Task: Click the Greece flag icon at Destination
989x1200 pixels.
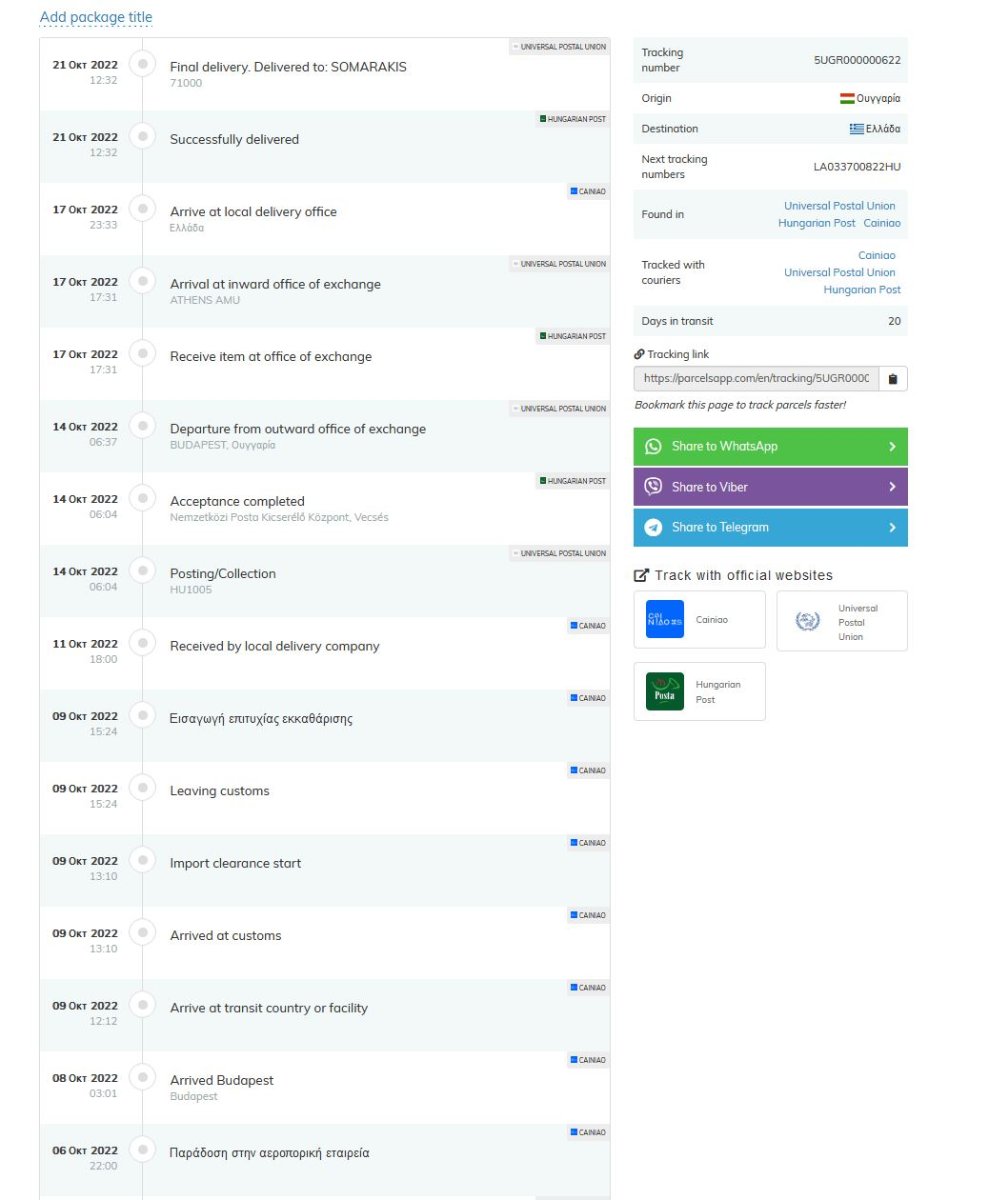Action: tap(857, 129)
